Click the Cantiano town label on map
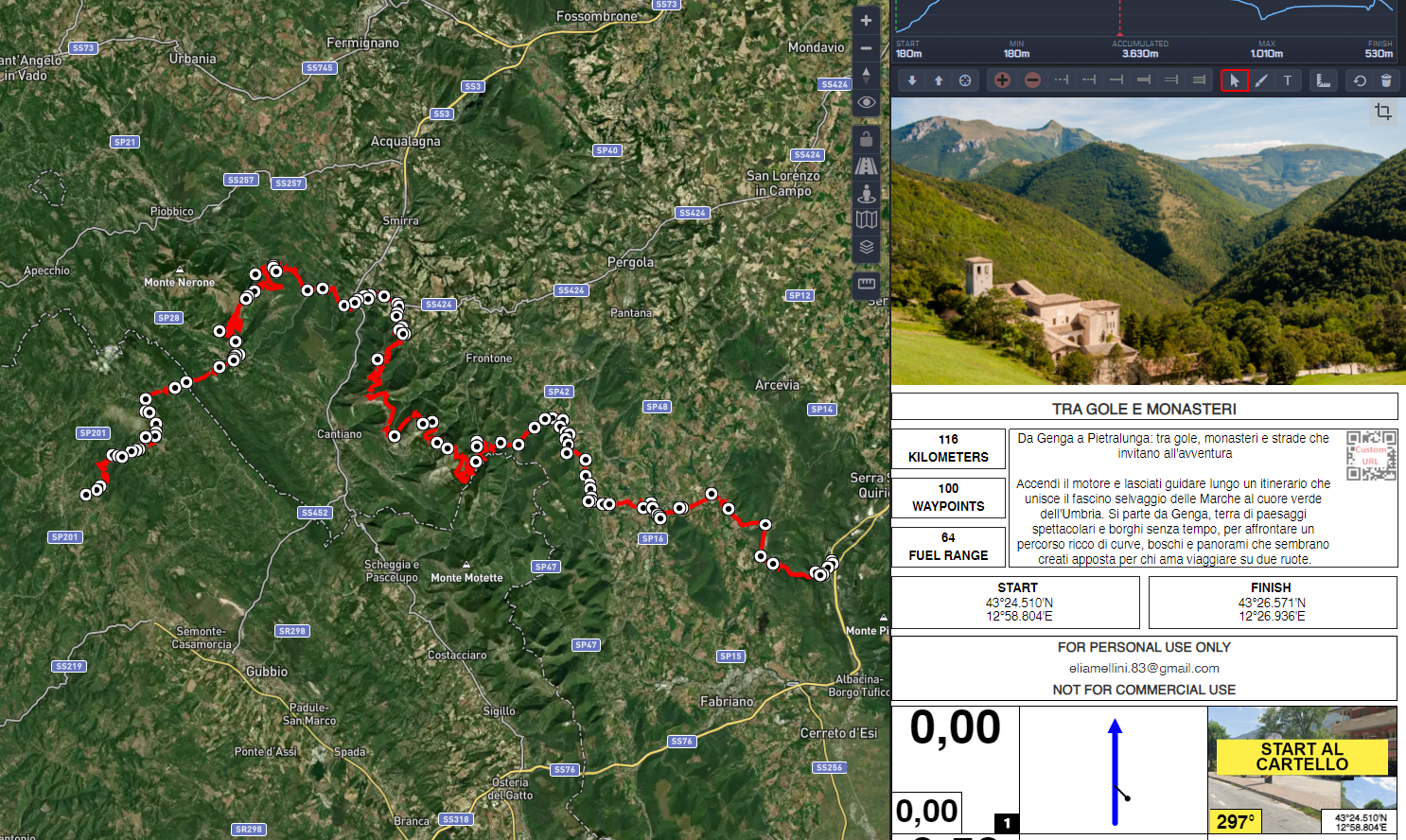 (339, 434)
